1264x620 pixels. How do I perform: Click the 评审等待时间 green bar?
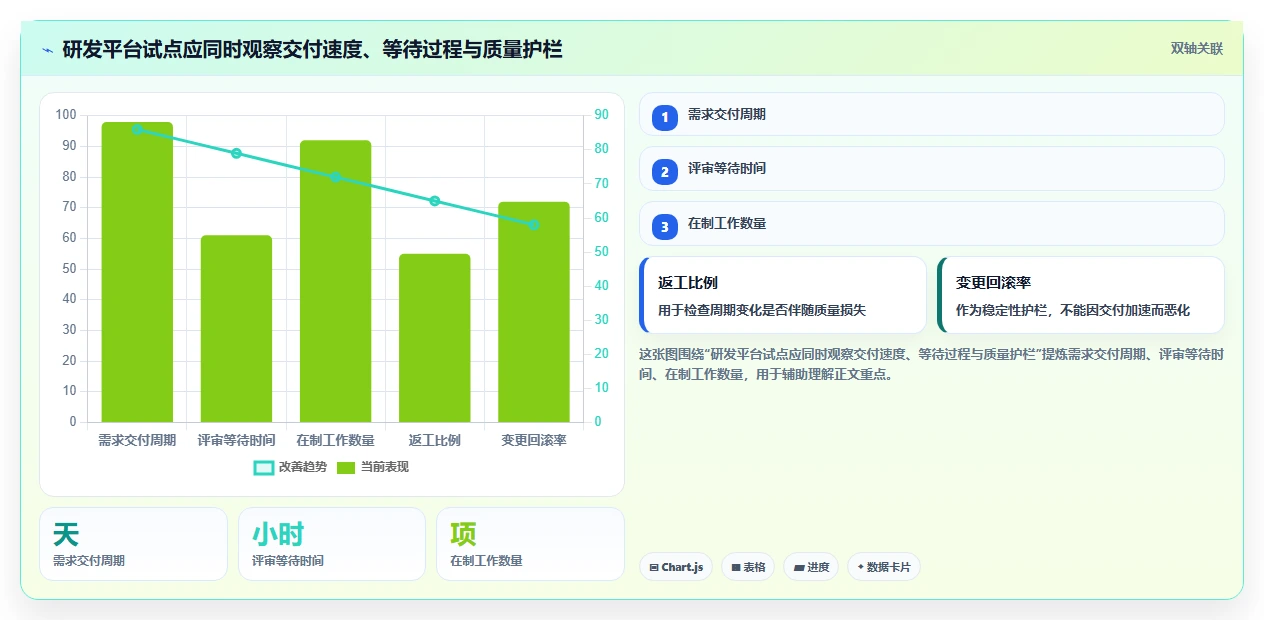click(x=236, y=329)
